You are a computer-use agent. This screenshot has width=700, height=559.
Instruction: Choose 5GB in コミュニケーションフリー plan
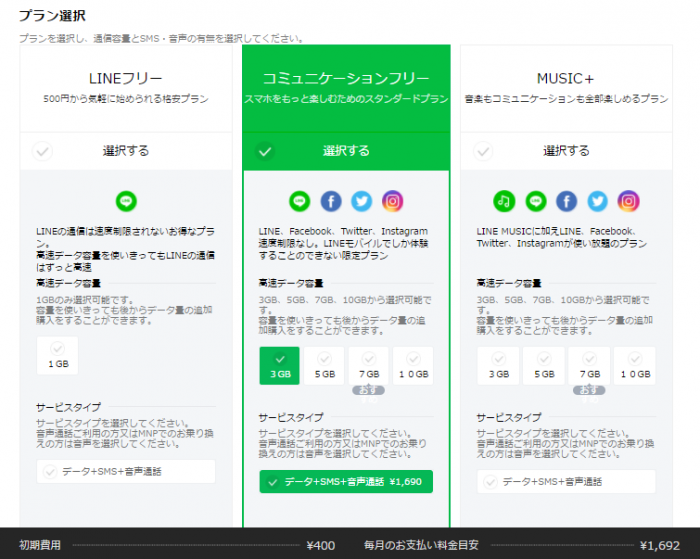point(324,366)
